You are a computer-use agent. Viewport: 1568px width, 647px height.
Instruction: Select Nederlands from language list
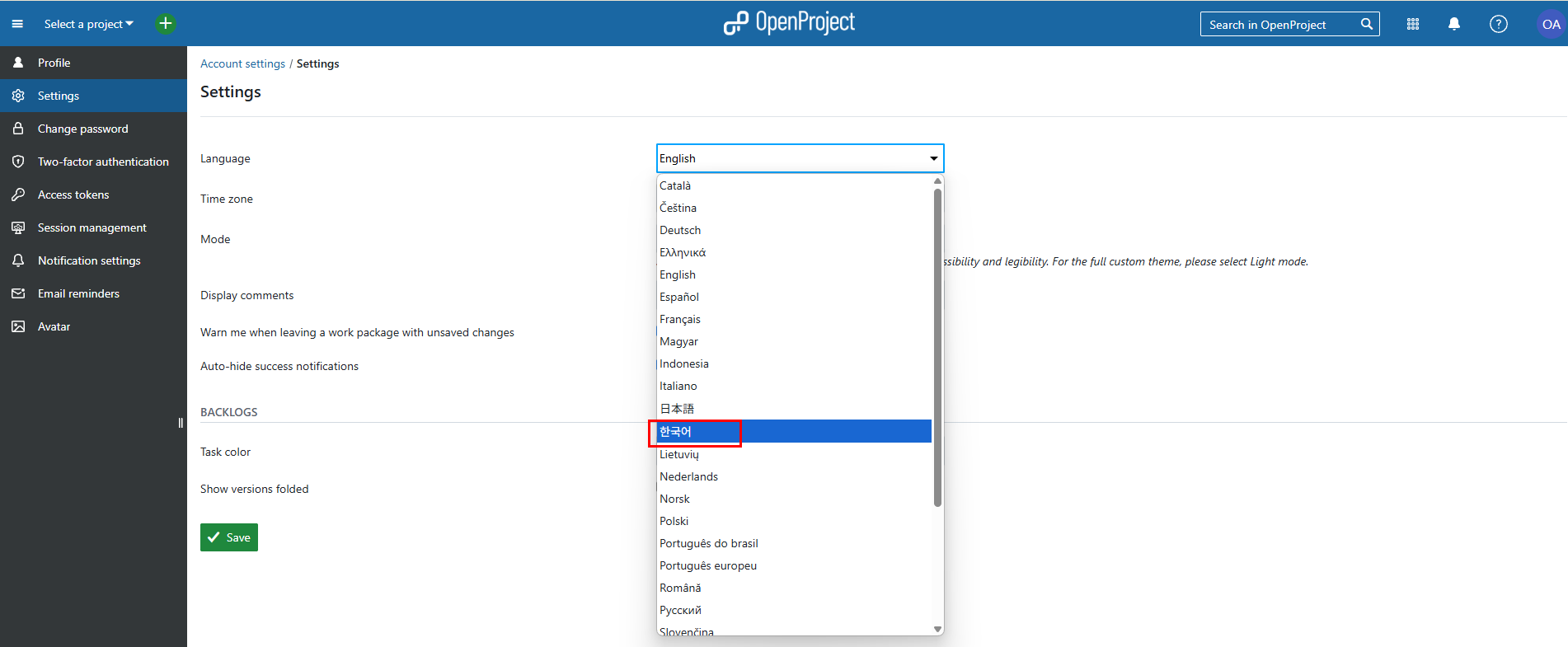click(795, 476)
